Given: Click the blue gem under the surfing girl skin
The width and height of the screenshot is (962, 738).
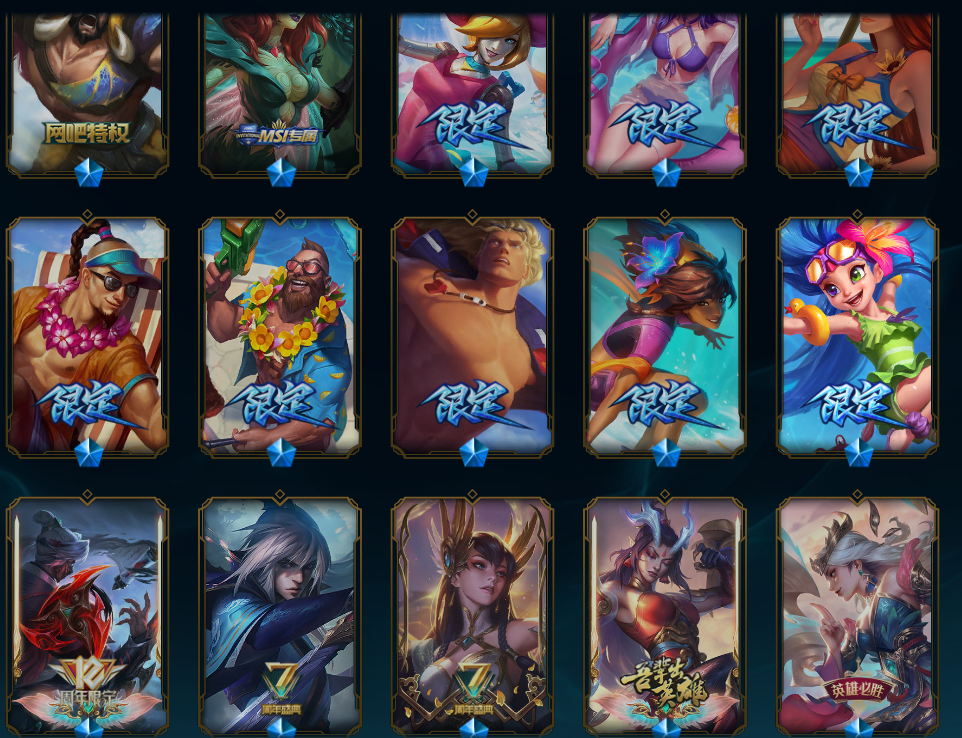Looking at the screenshot, I should click(x=666, y=453).
